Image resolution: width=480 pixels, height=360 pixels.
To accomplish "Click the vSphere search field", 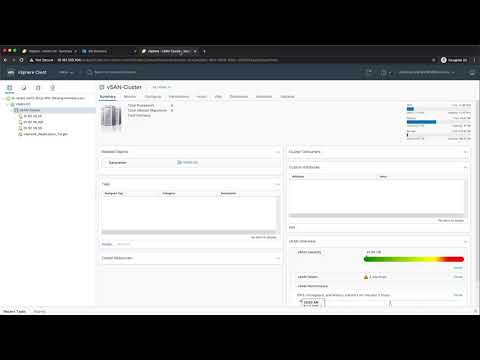I will point(115,72).
